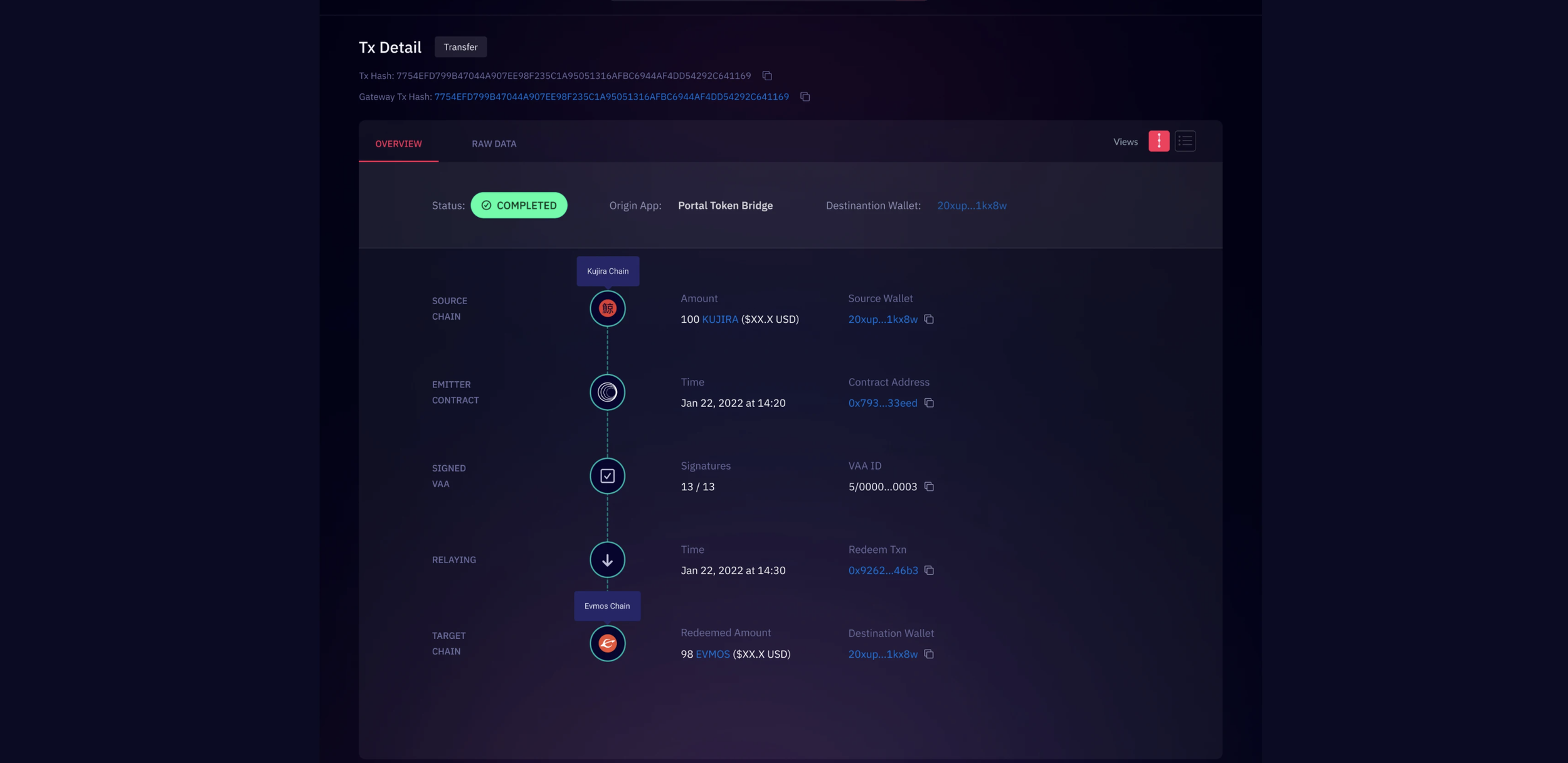Click the Signed VAA checkbox icon
Screen dimensions: 1568x763
607,476
